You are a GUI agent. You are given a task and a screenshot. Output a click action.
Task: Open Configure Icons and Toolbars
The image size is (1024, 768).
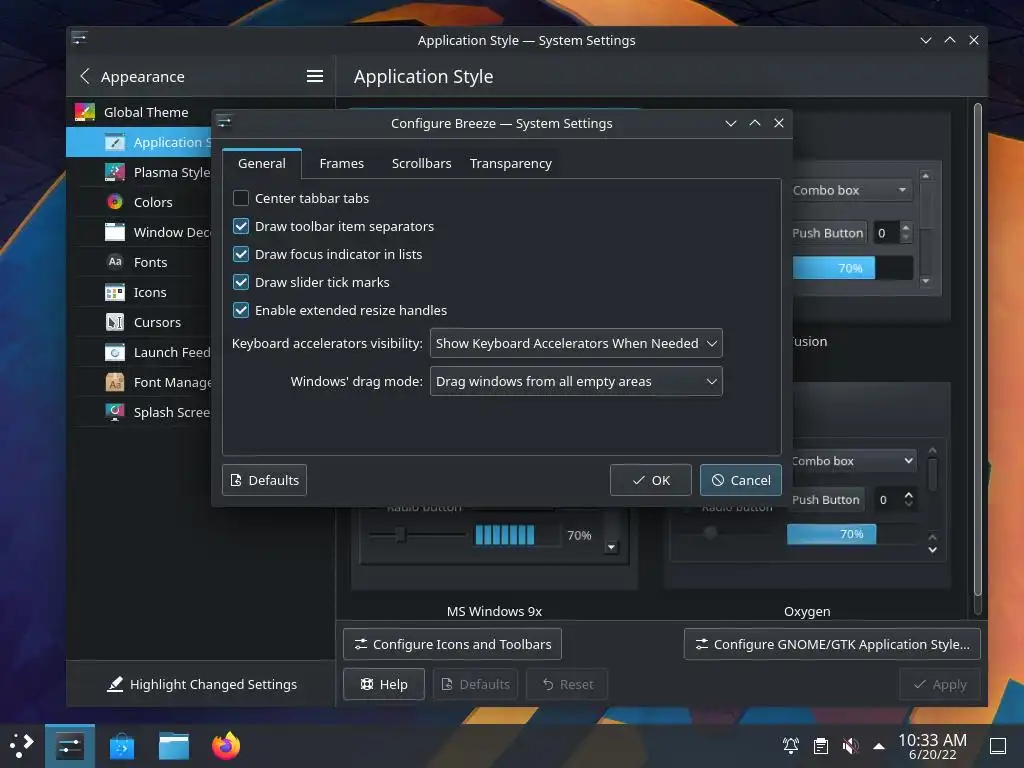(x=452, y=644)
